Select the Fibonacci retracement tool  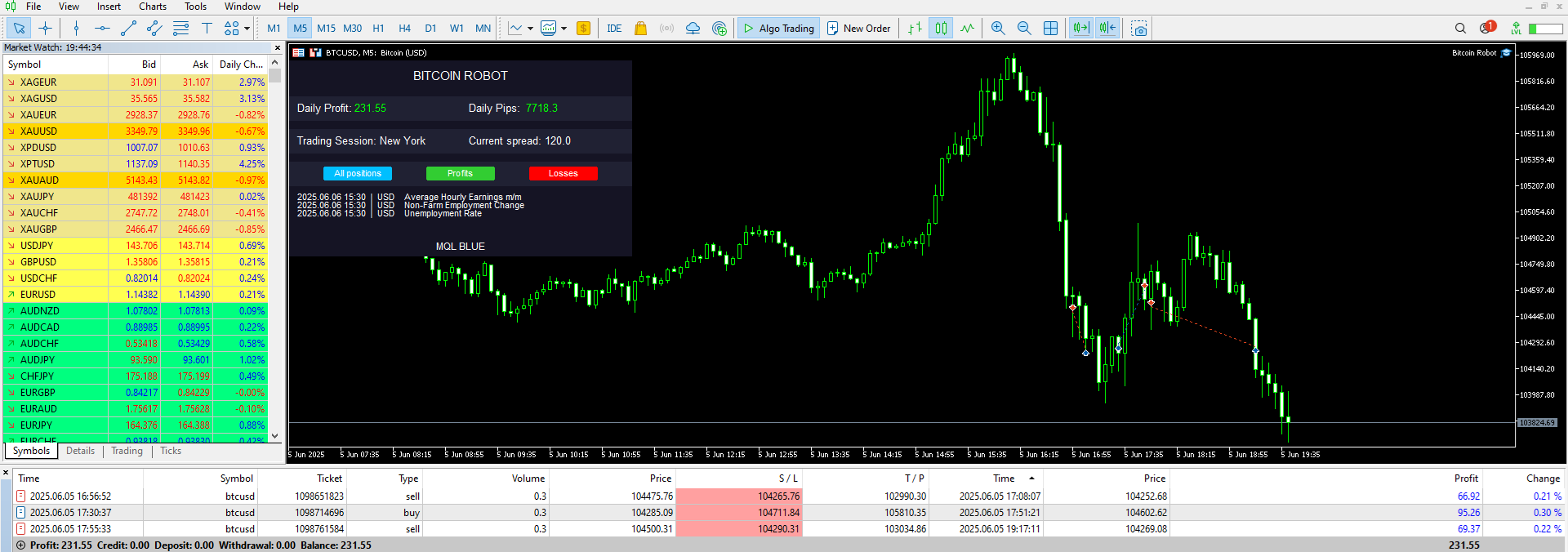click(x=180, y=29)
